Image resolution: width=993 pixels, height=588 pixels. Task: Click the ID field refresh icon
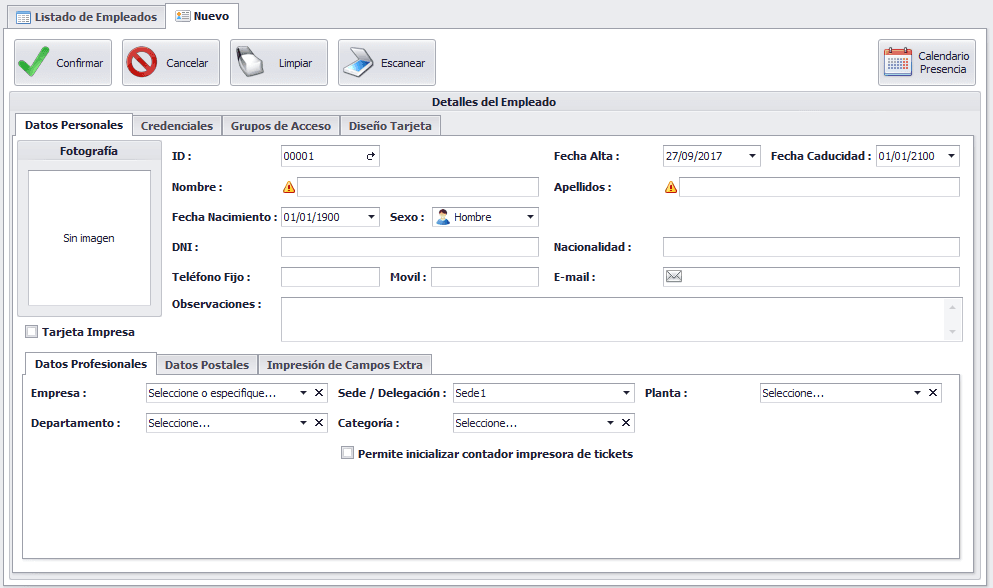point(371,156)
